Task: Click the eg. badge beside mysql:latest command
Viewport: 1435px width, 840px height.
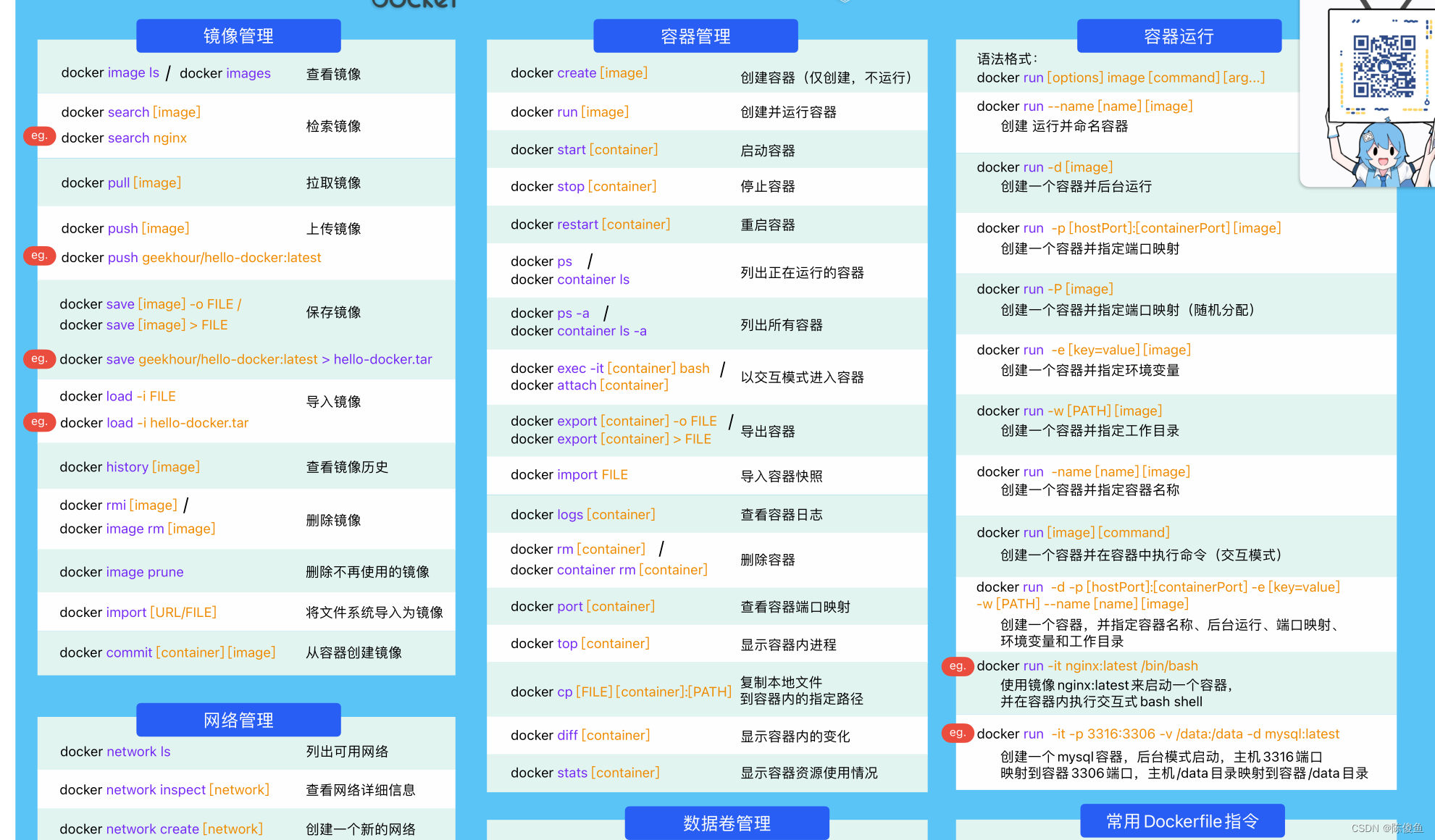Action: click(957, 734)
